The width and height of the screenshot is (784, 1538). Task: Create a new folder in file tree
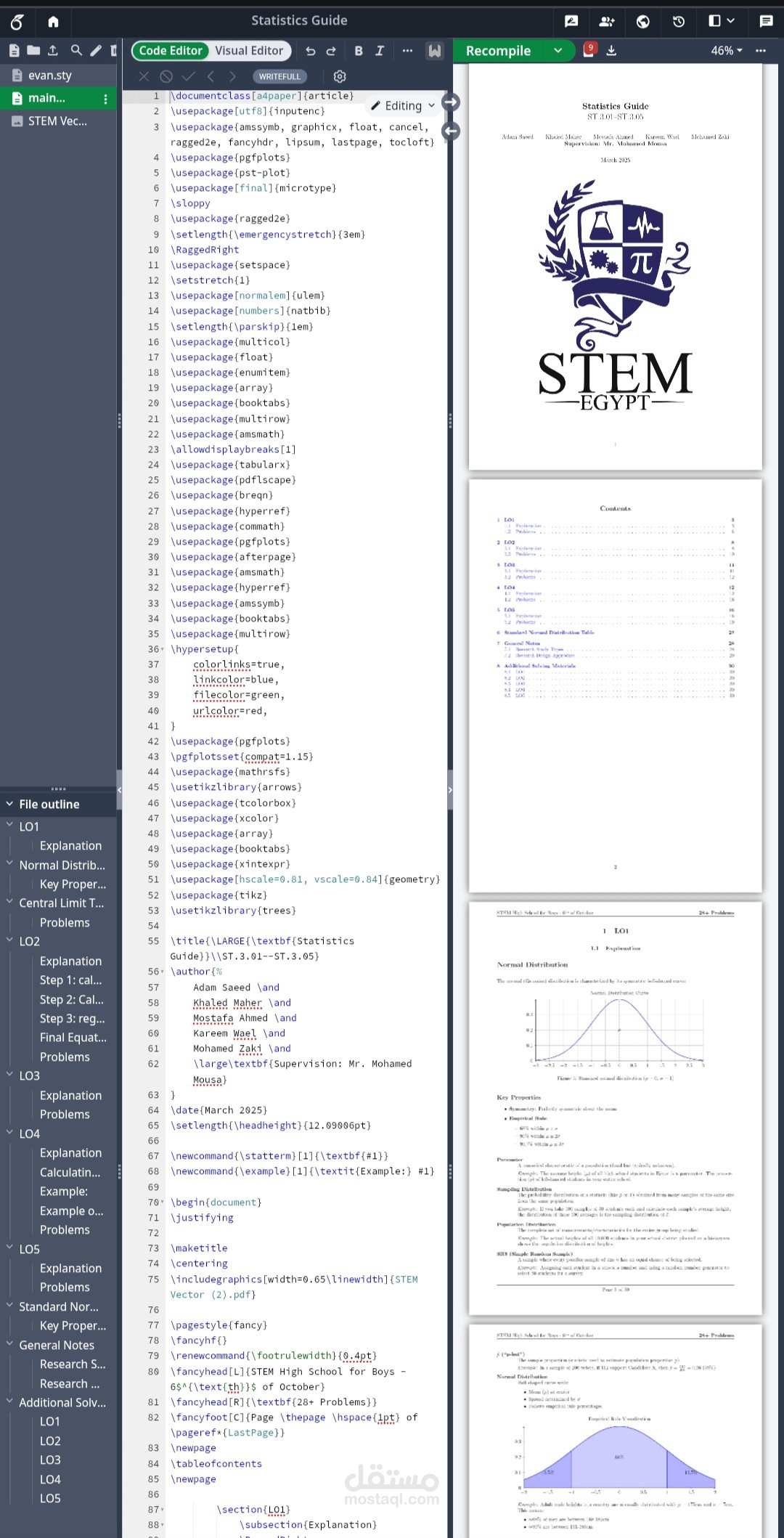(33, 50)
